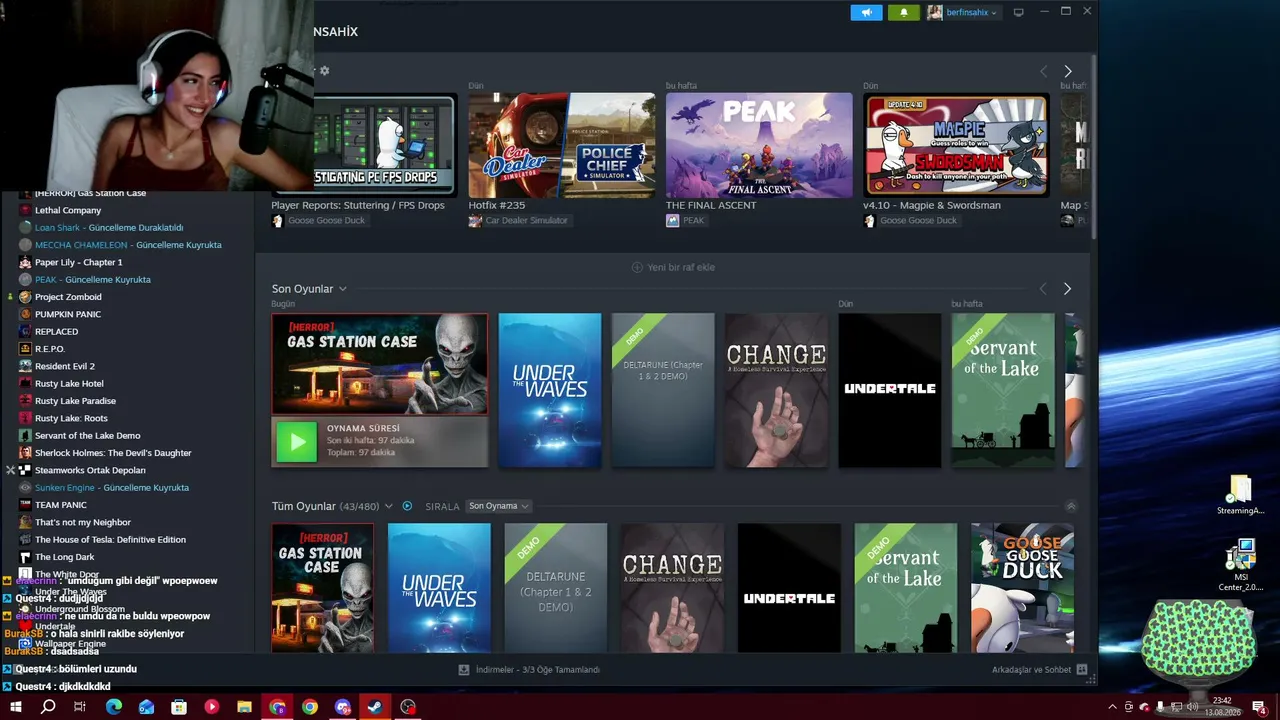Go to next news items arrow
The height and width of the screenshot is (720, 1280).
click(1067, 71)
